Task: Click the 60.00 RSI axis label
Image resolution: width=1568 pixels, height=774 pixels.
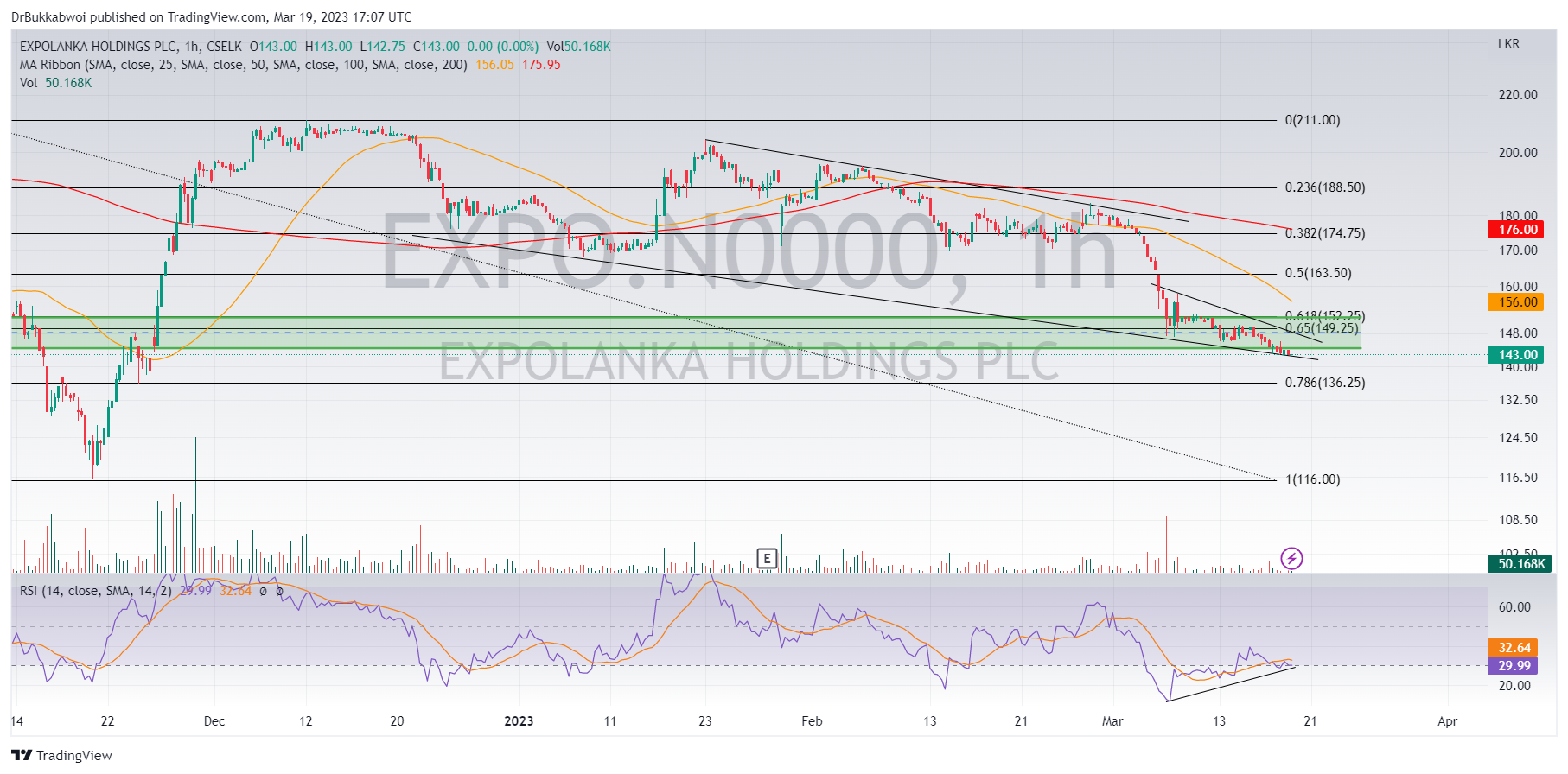Action: point(1514,607)
